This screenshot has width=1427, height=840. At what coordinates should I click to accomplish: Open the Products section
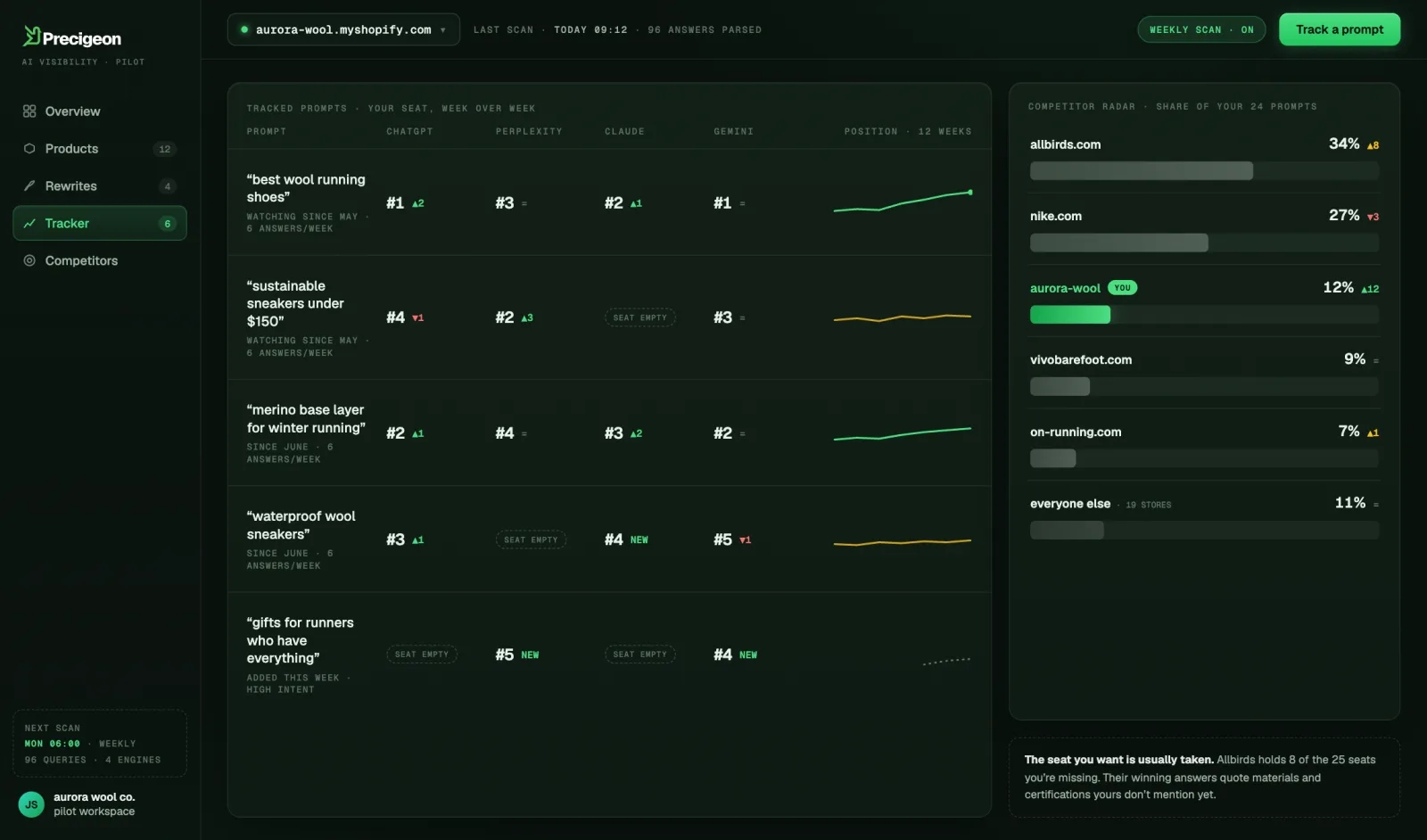pos(100,149)
